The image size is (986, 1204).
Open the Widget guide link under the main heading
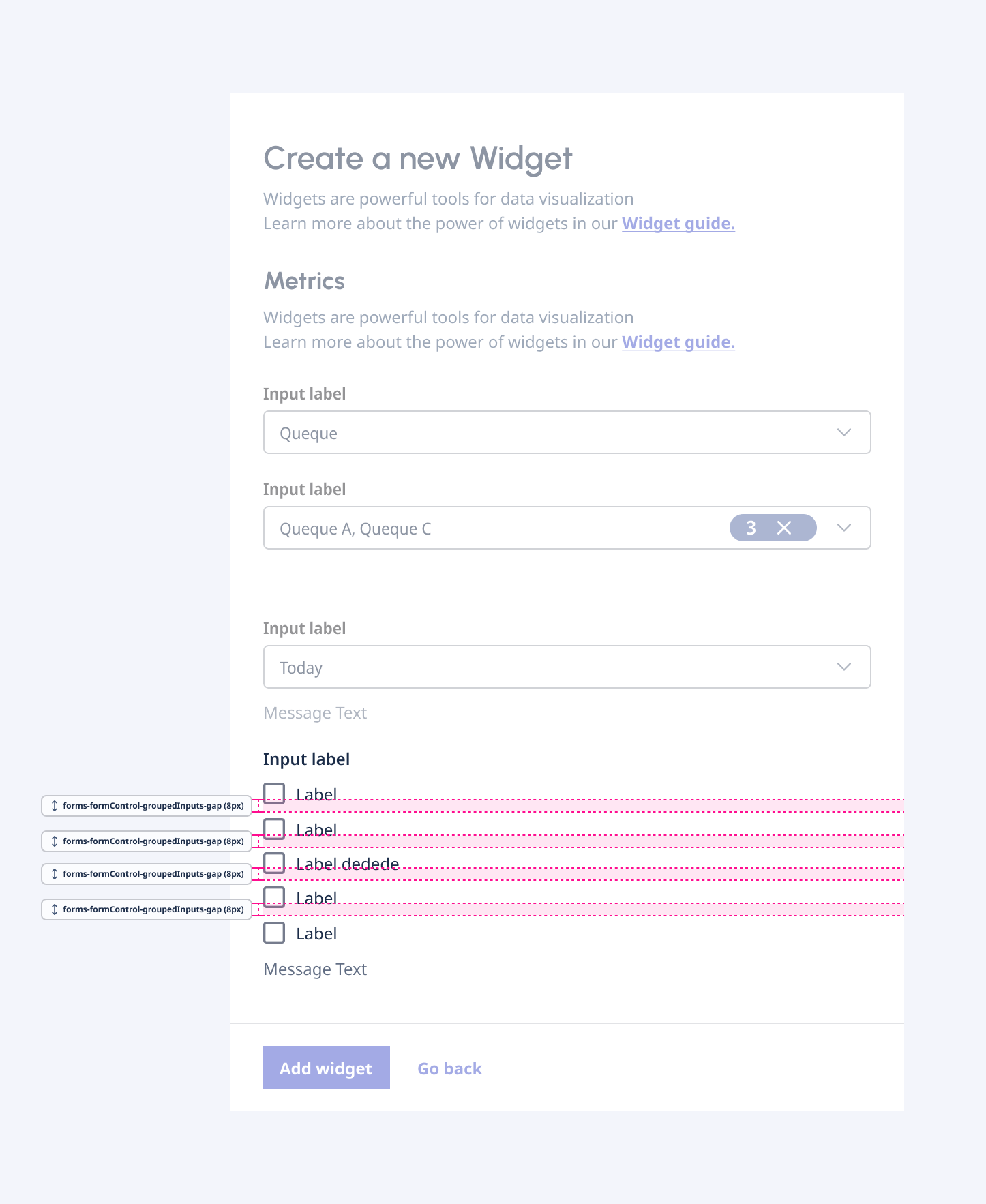(x=678, y=224)
